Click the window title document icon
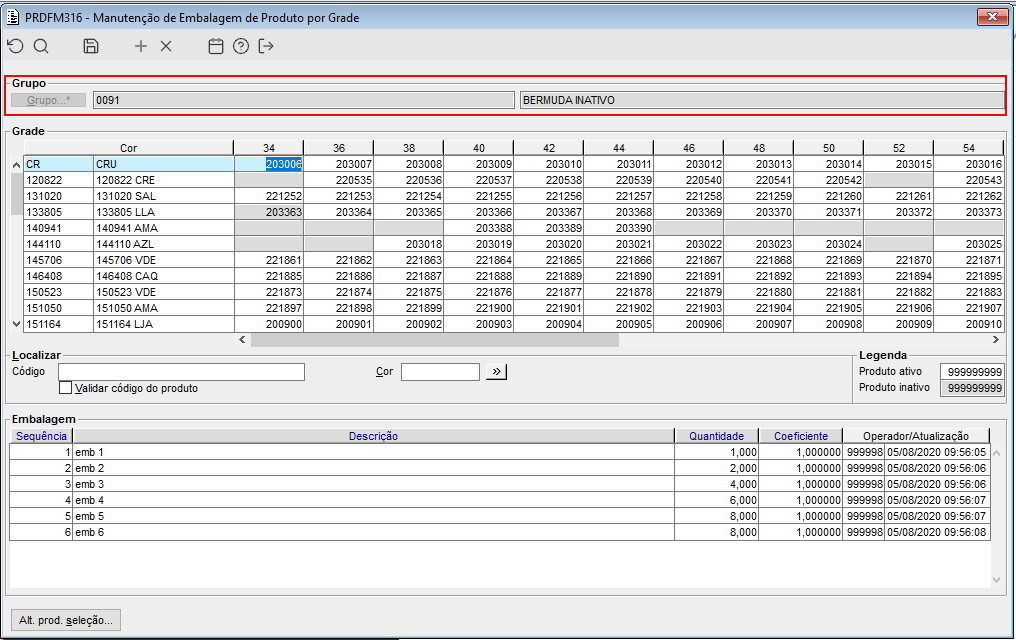Viewport: 1016px width, 640px height. click(x=12, y=17)
